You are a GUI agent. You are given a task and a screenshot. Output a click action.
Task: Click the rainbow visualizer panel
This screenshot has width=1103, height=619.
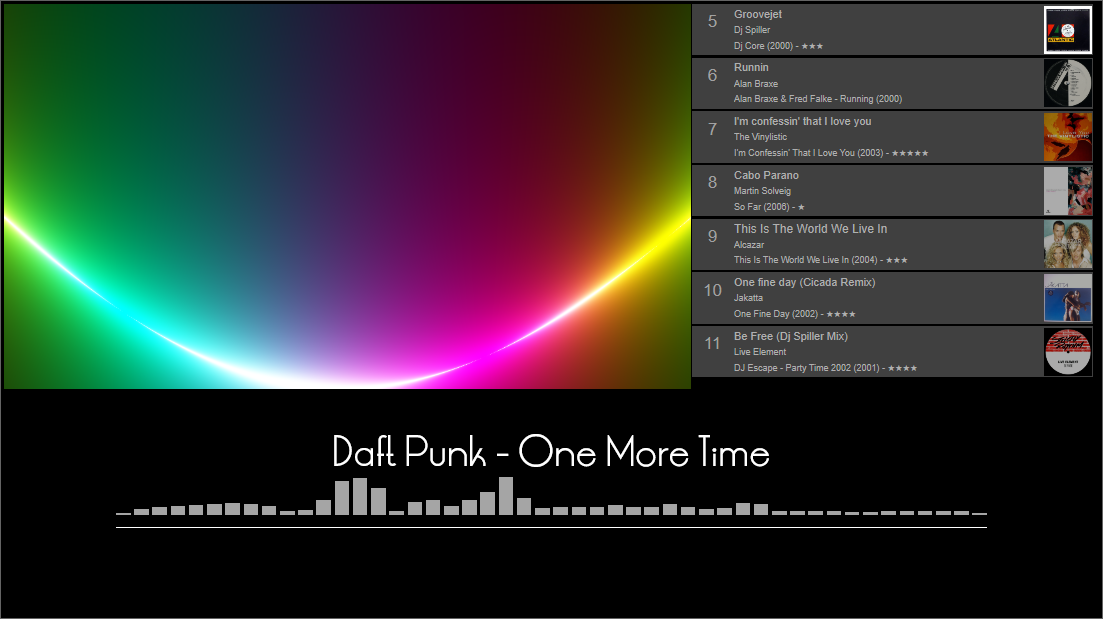tap(347, 196)
